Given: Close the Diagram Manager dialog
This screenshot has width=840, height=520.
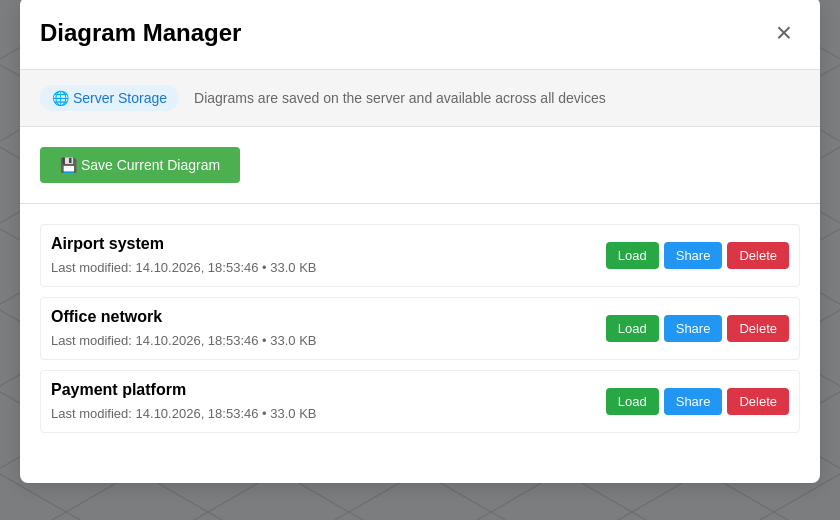Looking at the screenshot, I should [x=783, y=33].
